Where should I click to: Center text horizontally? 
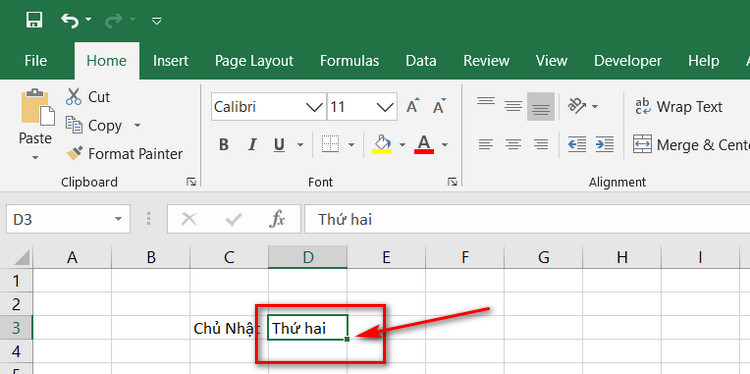pos(513,144)
